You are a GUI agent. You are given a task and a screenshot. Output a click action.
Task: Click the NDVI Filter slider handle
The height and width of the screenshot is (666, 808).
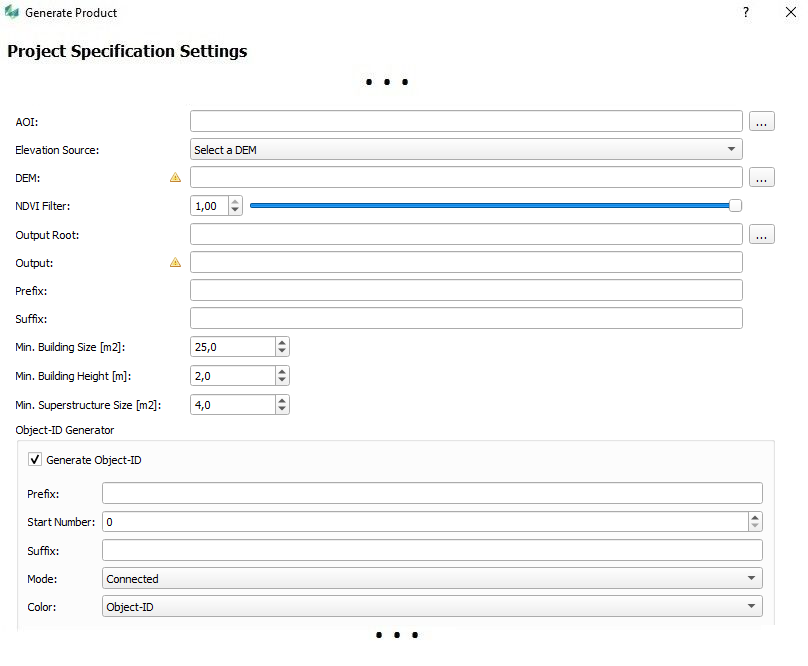(735, 206)
